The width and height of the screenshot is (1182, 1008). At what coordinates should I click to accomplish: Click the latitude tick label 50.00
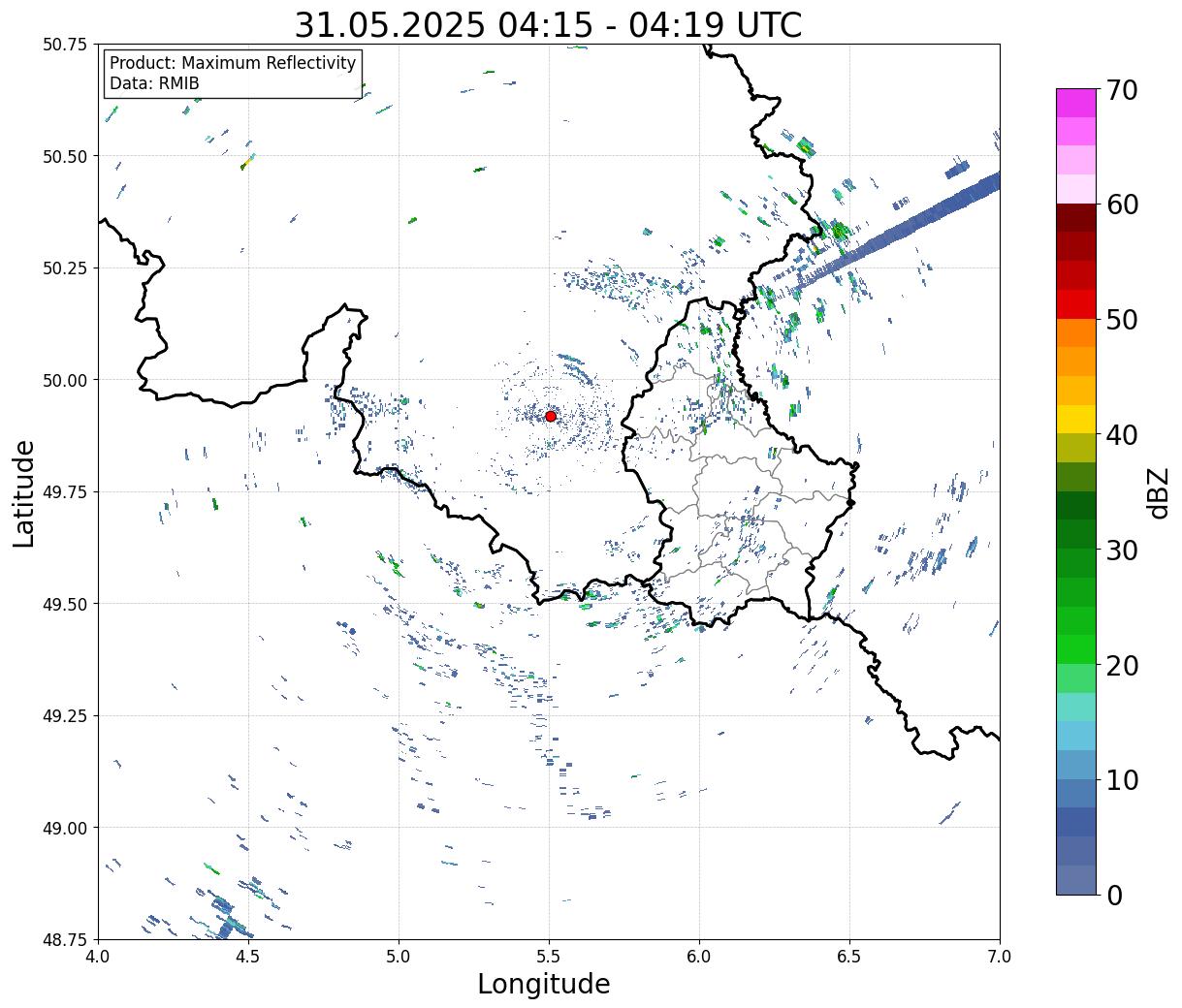(65, 380)
